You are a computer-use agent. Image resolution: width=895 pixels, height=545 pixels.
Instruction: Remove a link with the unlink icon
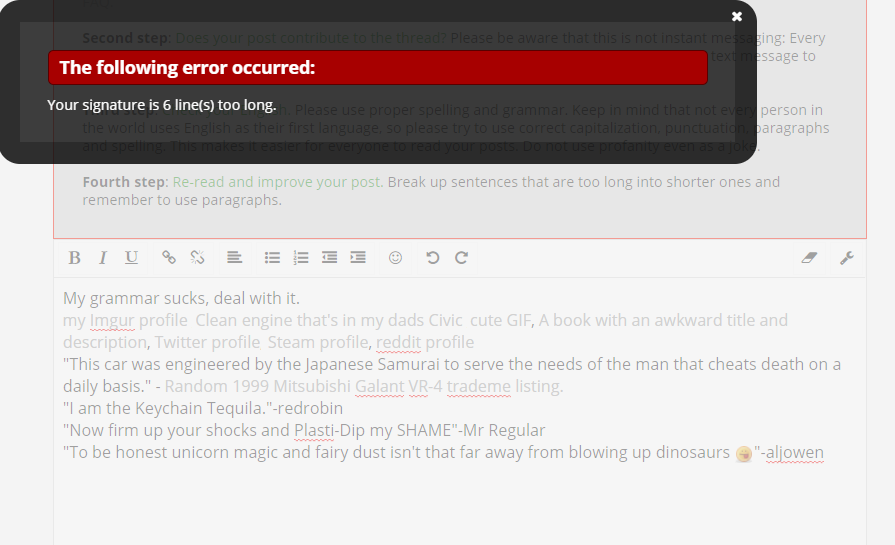pos(197,258)
